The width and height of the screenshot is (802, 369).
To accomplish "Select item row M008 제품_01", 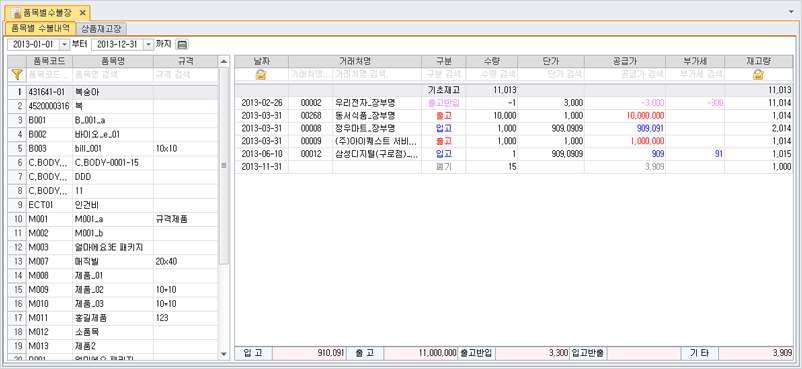I will point(113,275).
